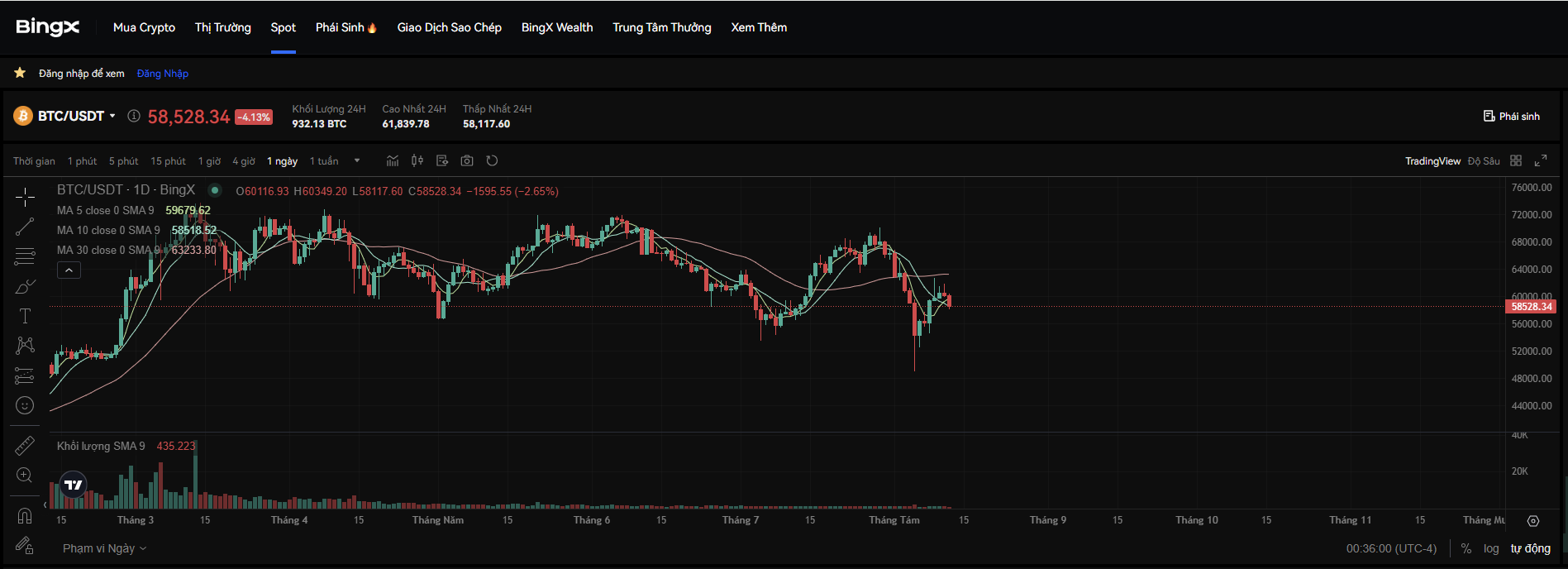This screenshot has width=1568, height=569.
Task: Activate the zoom in tool
Action: point(25,476)
